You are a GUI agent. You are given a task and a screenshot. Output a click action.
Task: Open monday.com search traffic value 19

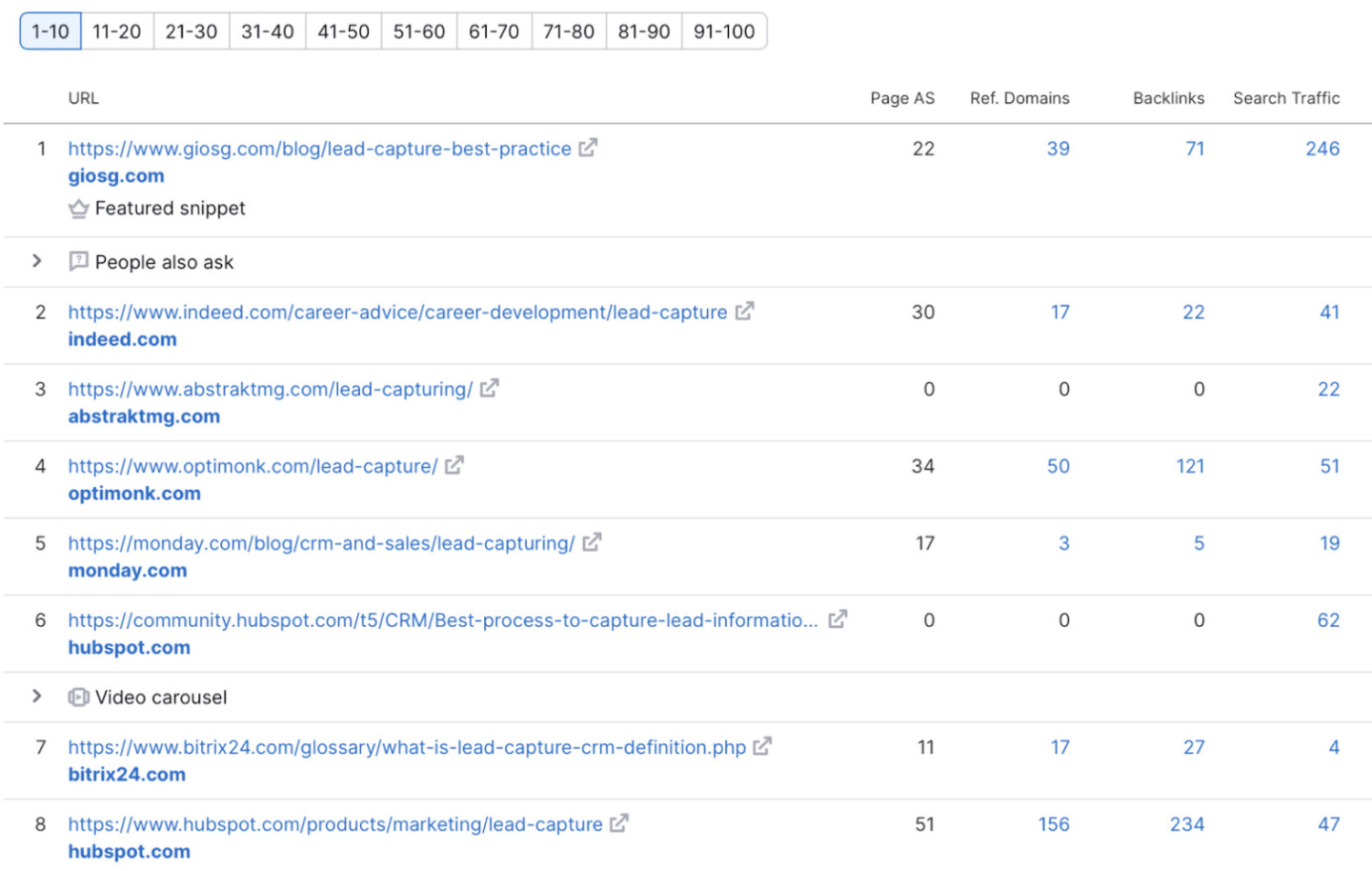point(1330,543)
